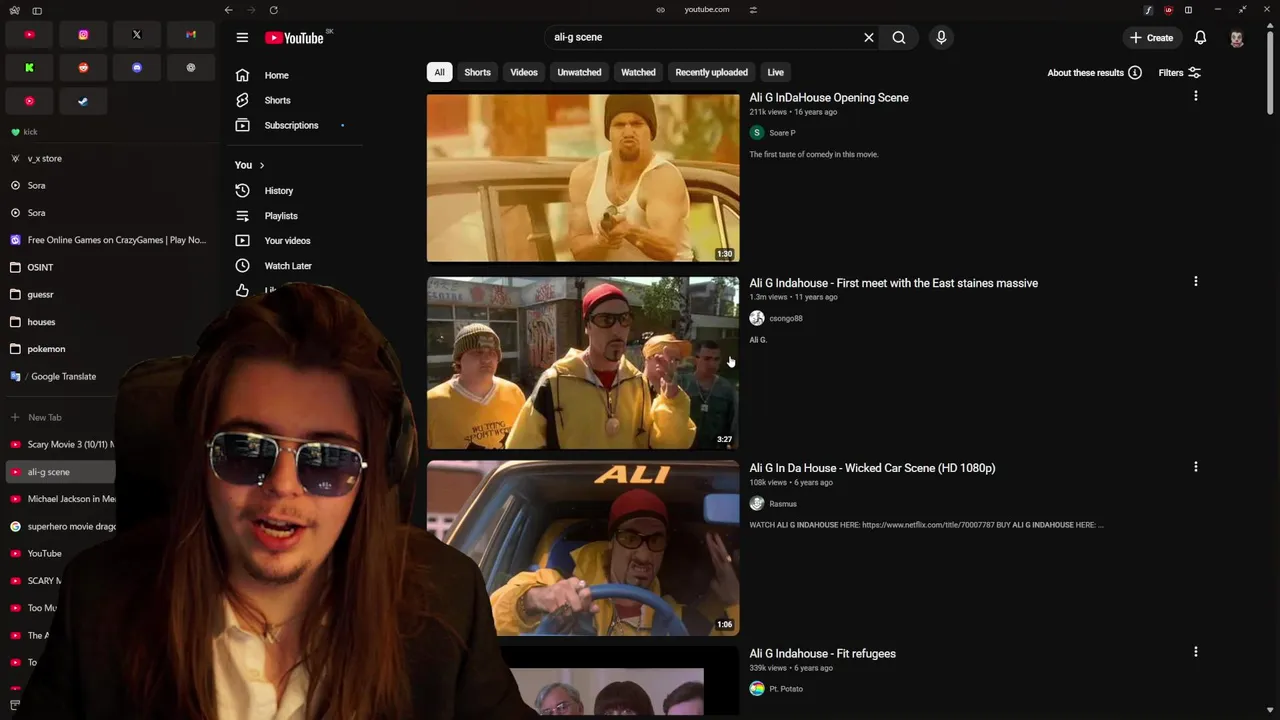Open pinned Discord tile
This screenshot has width=1280, height=720.
(137, 68)
